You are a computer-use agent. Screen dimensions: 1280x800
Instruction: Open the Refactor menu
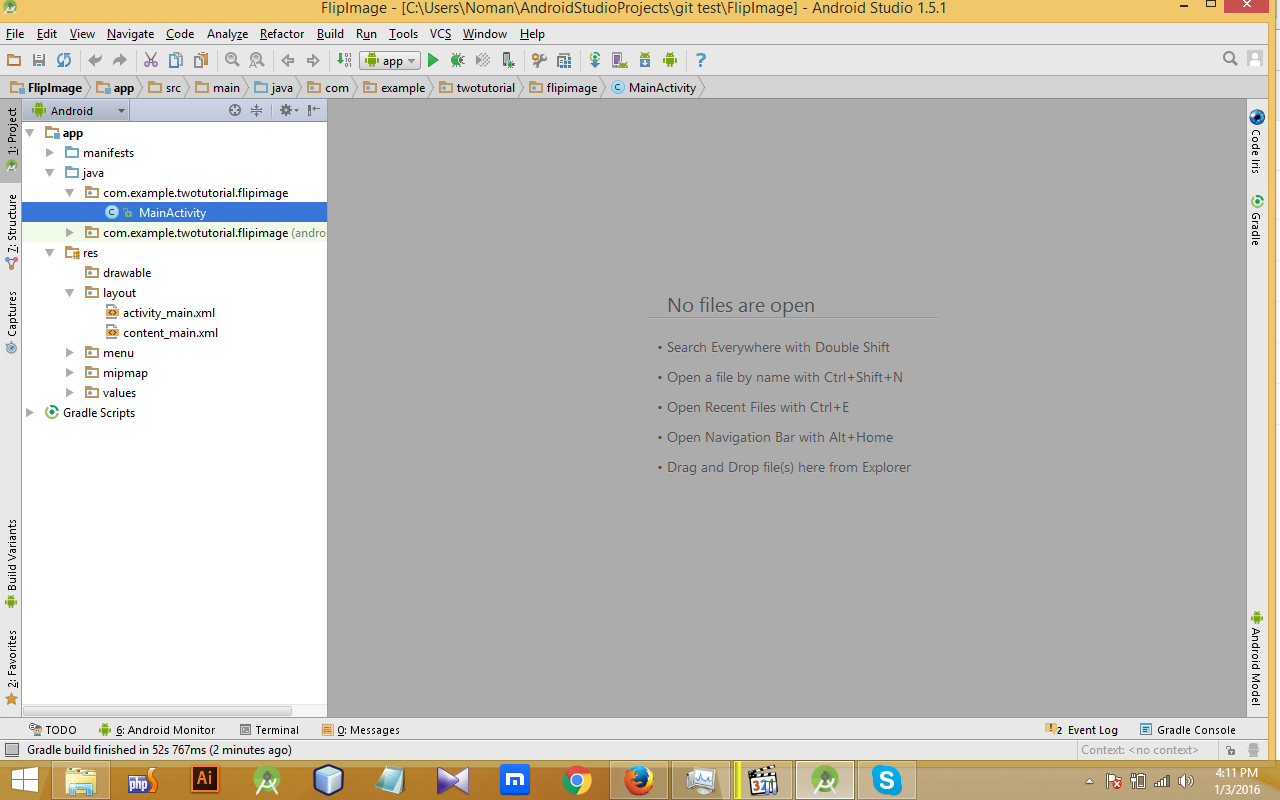tap(281, 33)
